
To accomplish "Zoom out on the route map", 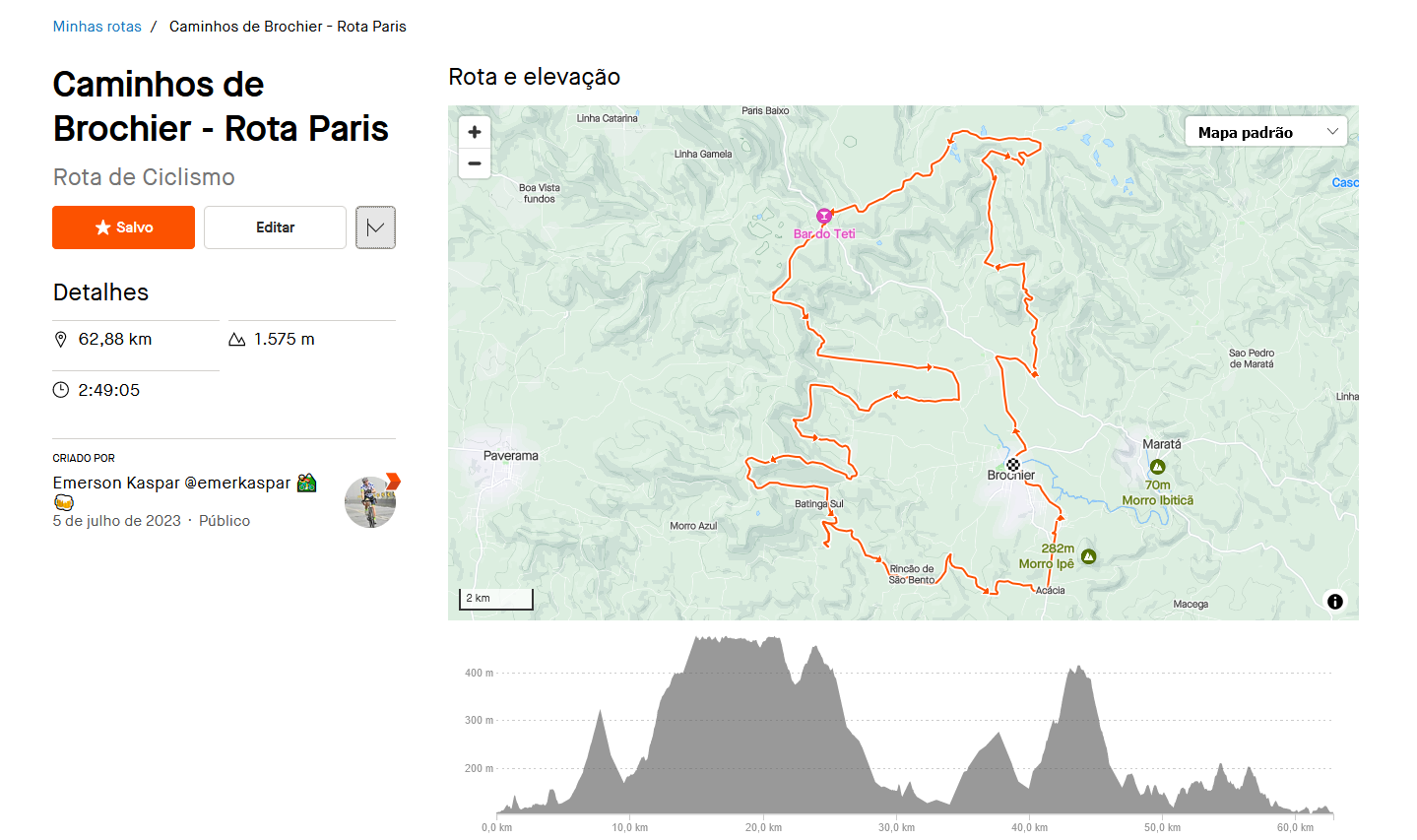I will 475,163.
